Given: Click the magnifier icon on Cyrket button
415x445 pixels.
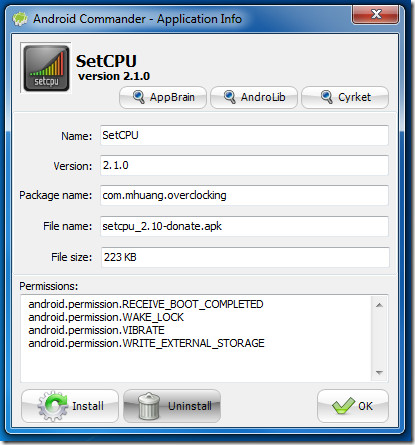Looking at the screenshot, I should tap(327, 97).
